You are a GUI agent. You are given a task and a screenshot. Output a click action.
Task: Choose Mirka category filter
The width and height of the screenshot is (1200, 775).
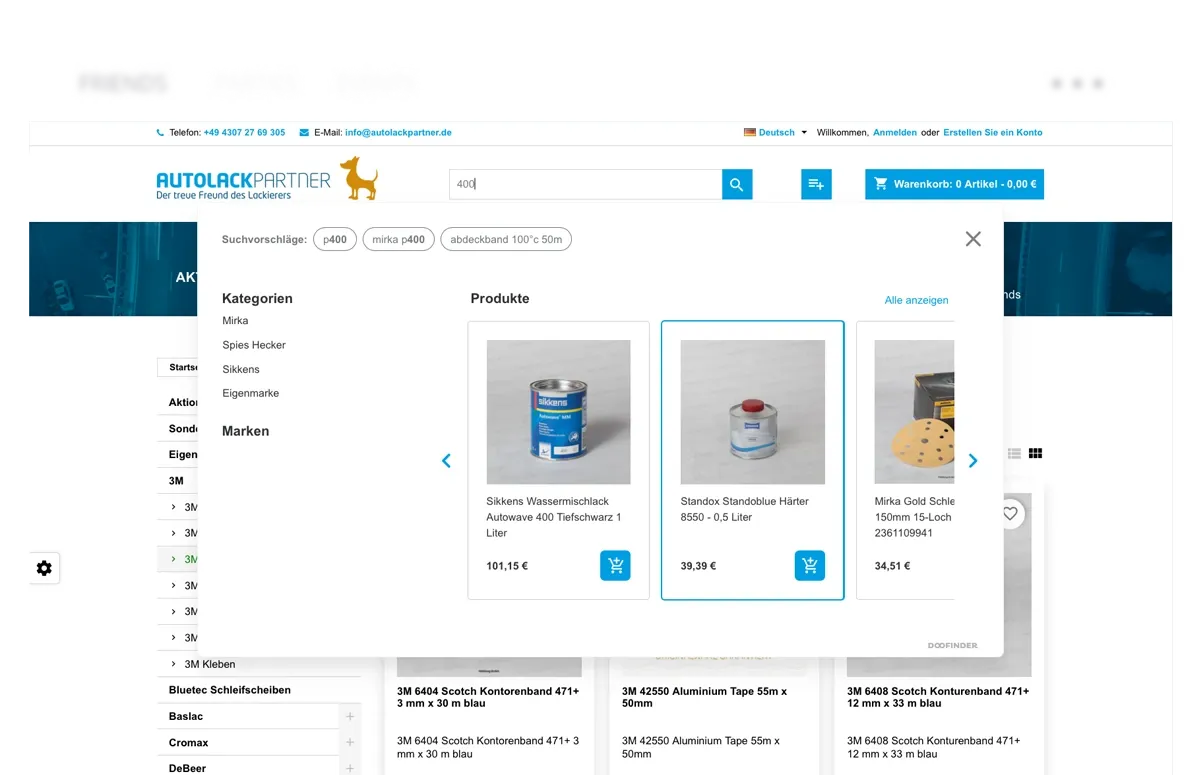pos(235,321)
